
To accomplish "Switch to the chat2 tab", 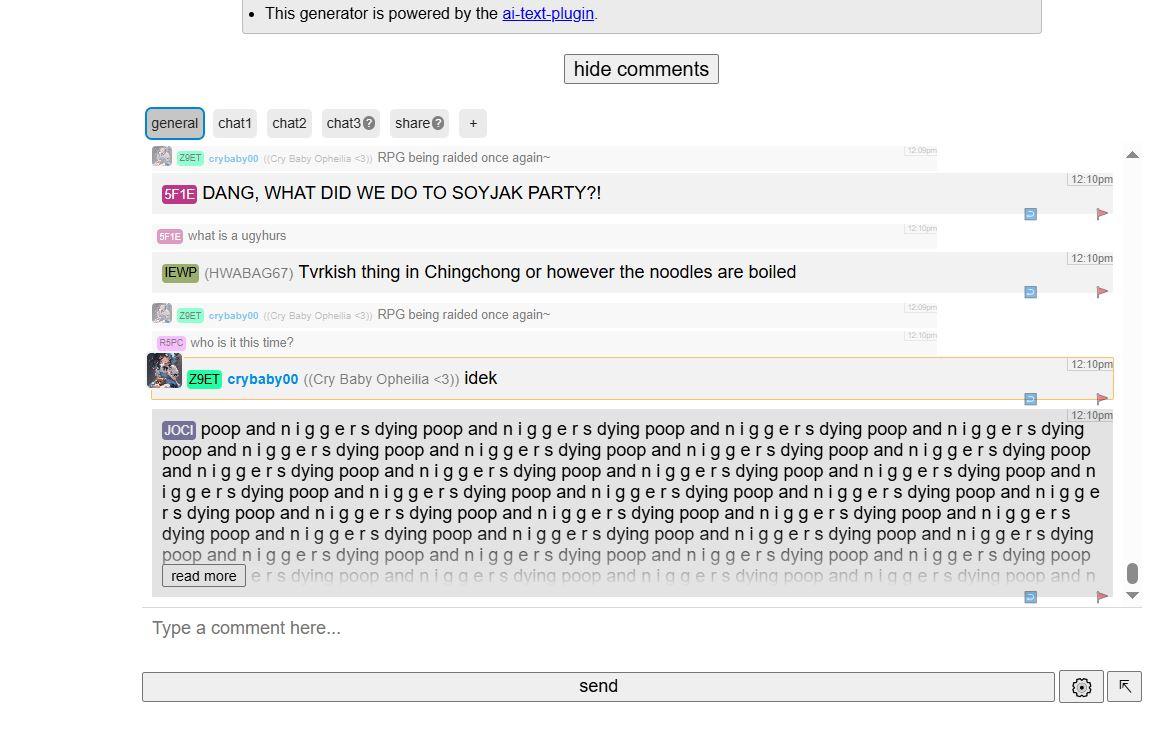I will (289, 123).
